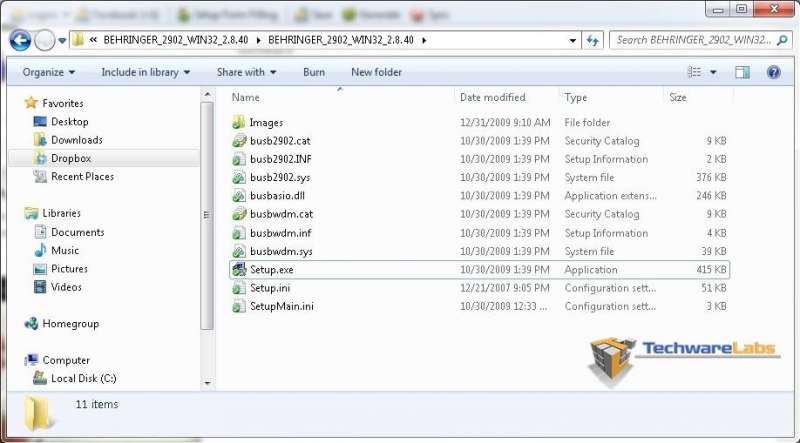
Task: Click the Music library icon
Action: click(40, 250)
